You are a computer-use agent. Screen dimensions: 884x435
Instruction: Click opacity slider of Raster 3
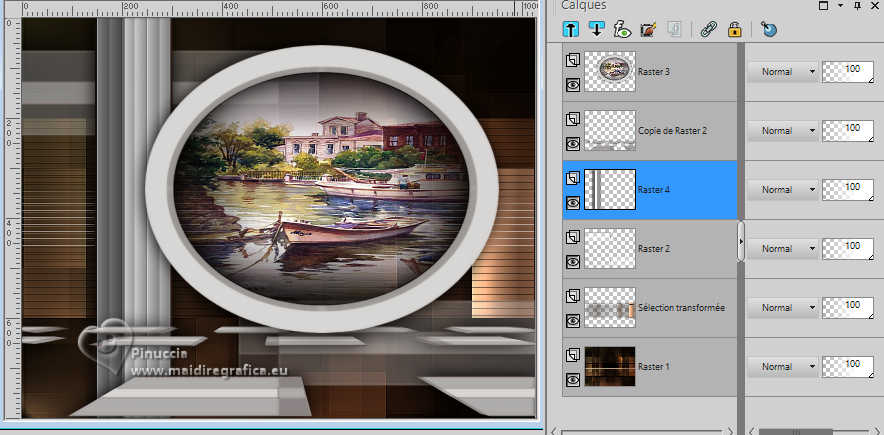pyautogui.click(x=848, y=72)
